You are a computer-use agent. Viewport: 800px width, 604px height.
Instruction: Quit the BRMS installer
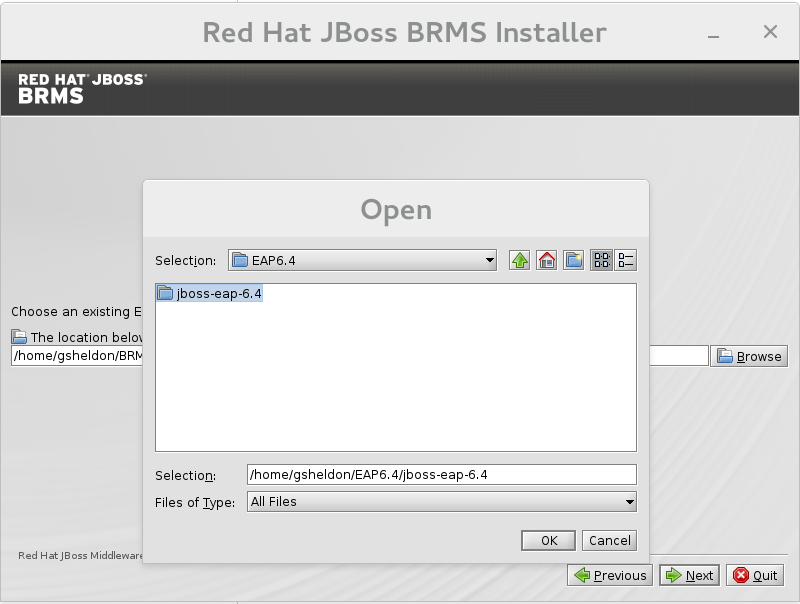pos(755,575)
